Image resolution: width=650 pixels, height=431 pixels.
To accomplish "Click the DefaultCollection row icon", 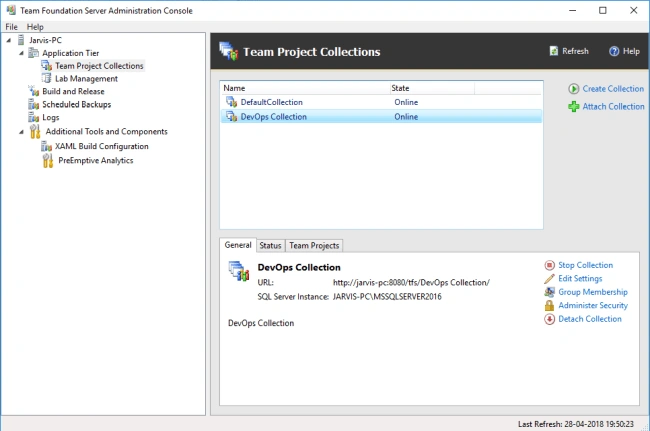I will coord(231,102).
